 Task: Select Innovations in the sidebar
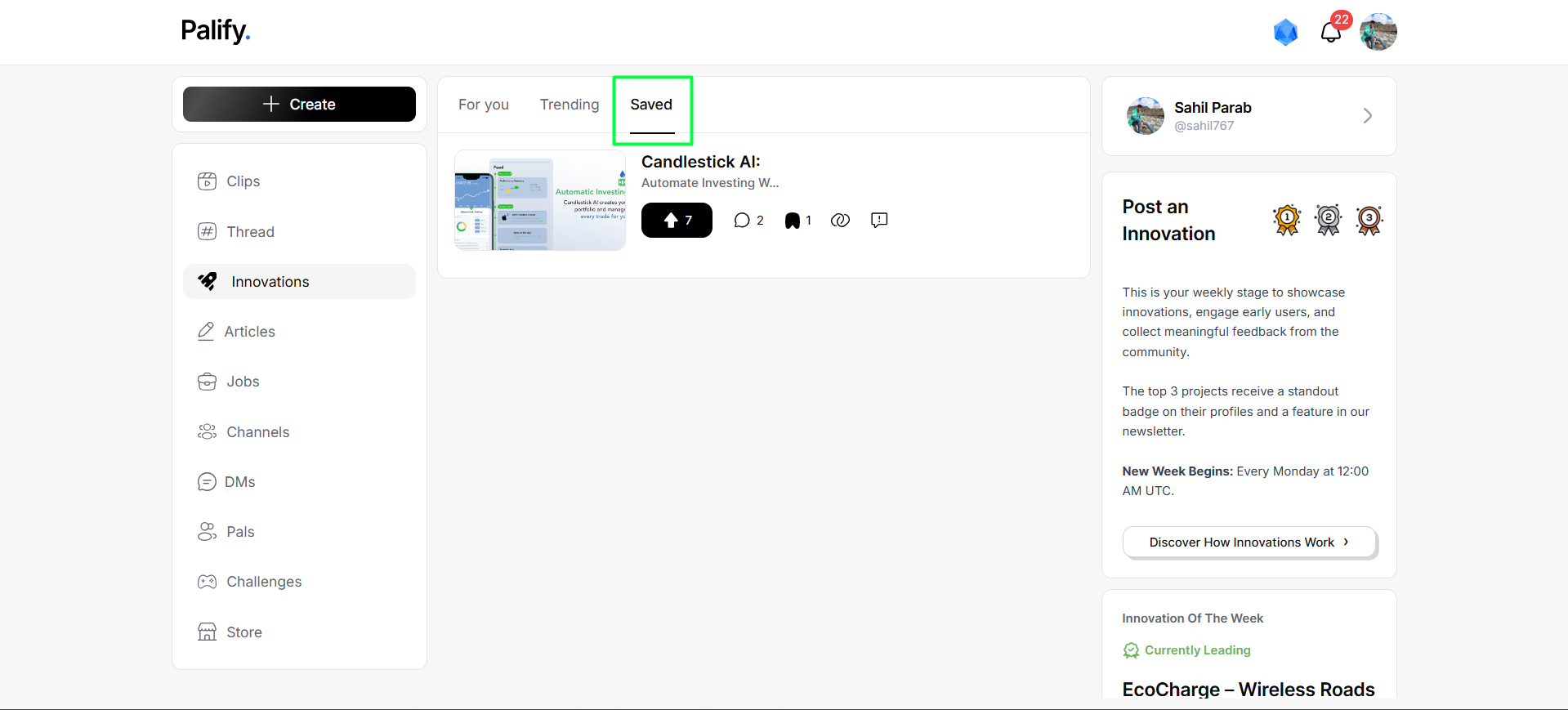coord(299,282)
